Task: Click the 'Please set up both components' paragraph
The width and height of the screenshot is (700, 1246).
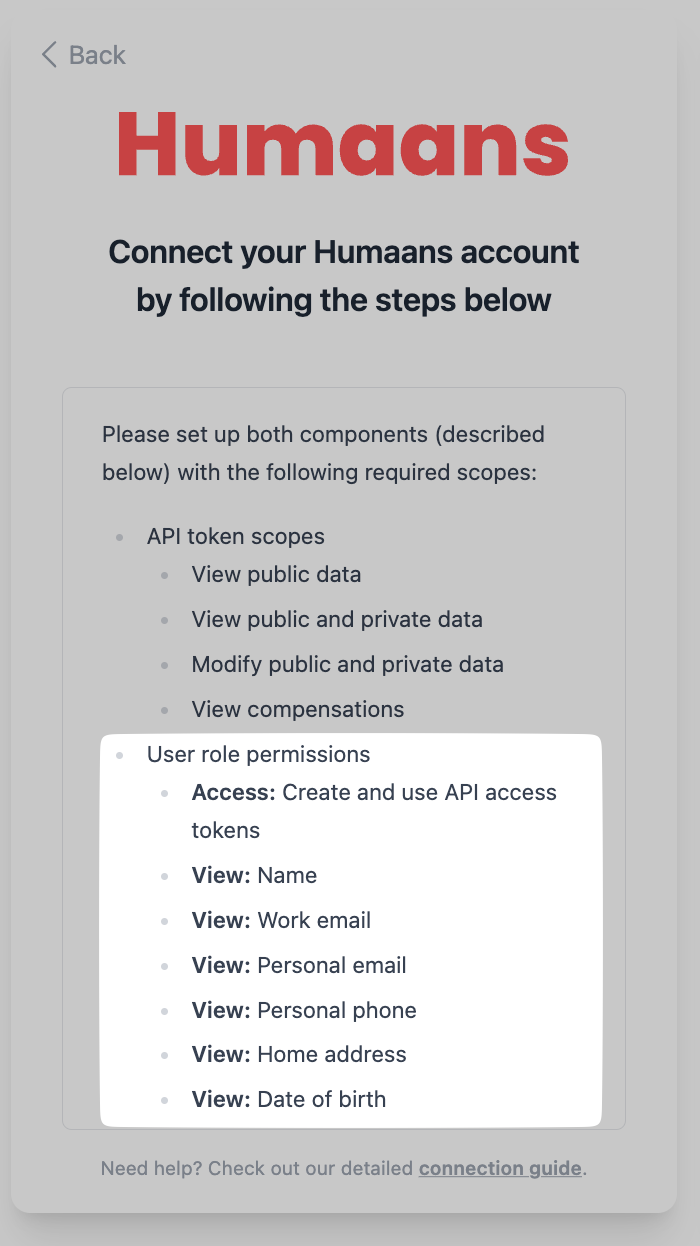Action: tap(323, 453)
